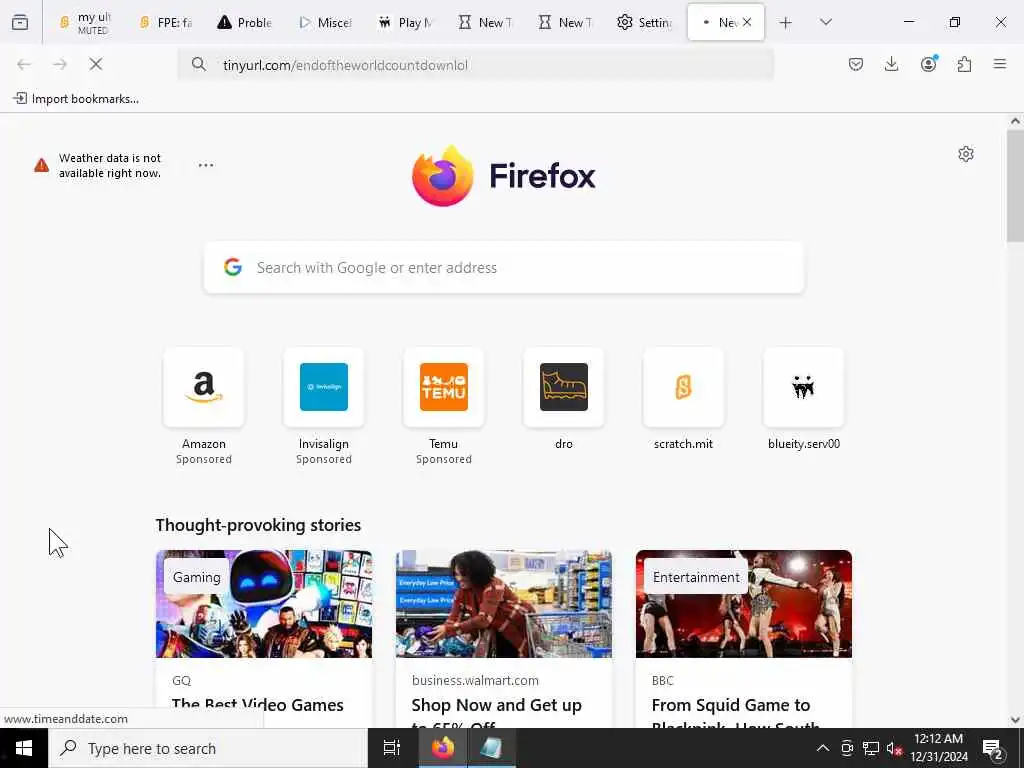Image resolution: width=1024 pixels, height=768 pixels.
Task: Expand the list all tabs chevron
Action: (x=826, y=22)
